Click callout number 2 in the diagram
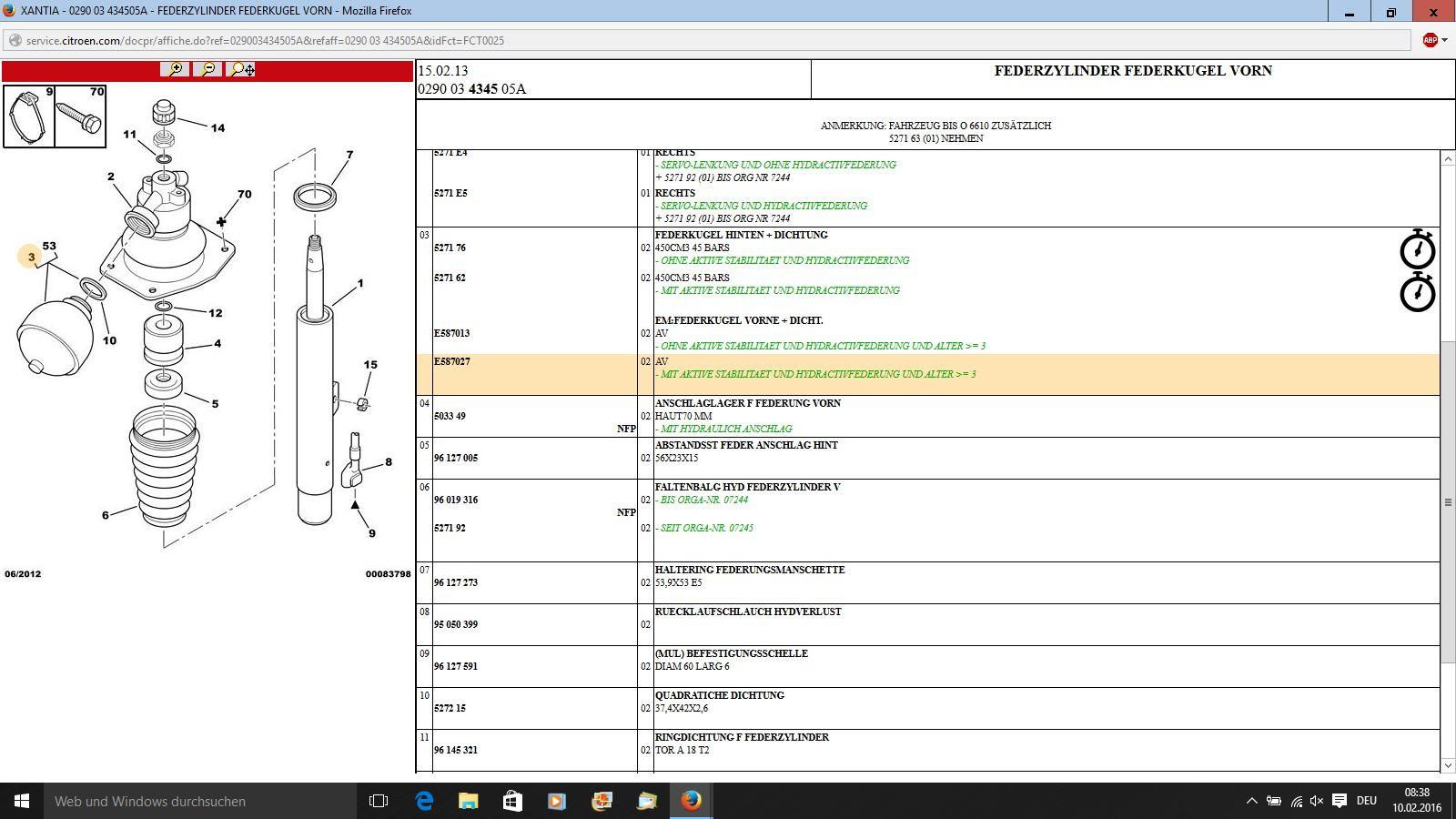Screen dimensions: 1456x819 point(111,177)
